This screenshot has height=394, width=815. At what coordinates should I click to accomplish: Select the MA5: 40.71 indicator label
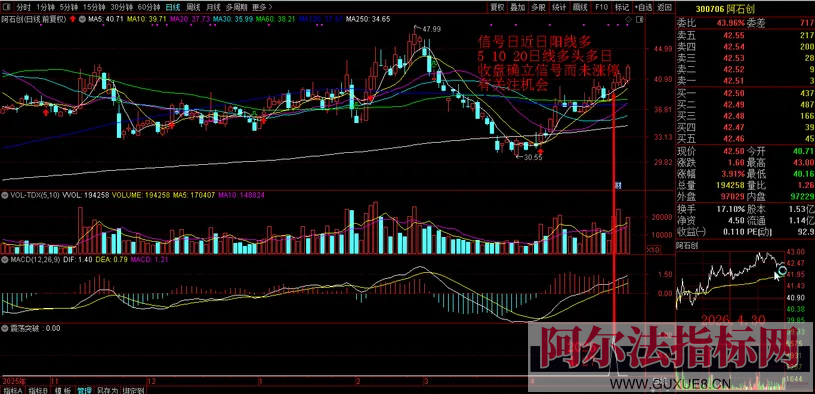(x=106, y=19)
